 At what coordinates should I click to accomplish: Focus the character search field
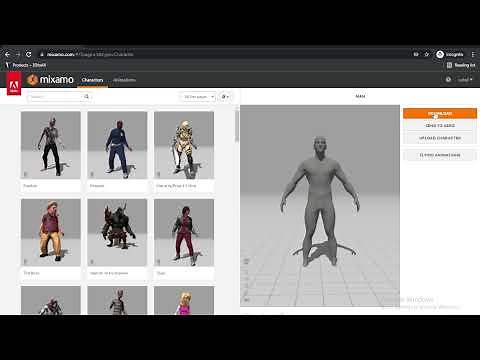[x=55, y=97]
